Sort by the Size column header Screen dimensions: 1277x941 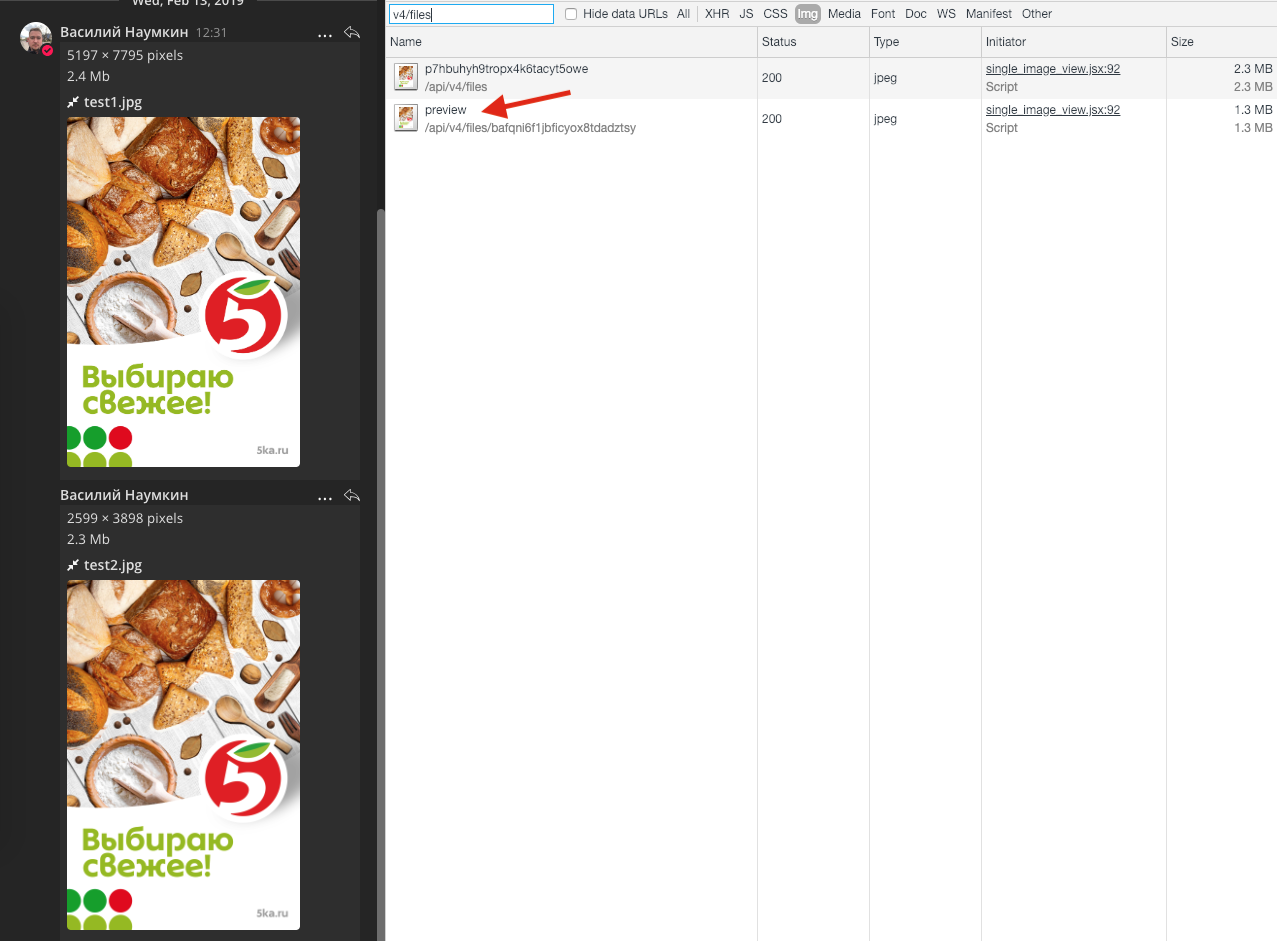click(x=1222, y=42)
